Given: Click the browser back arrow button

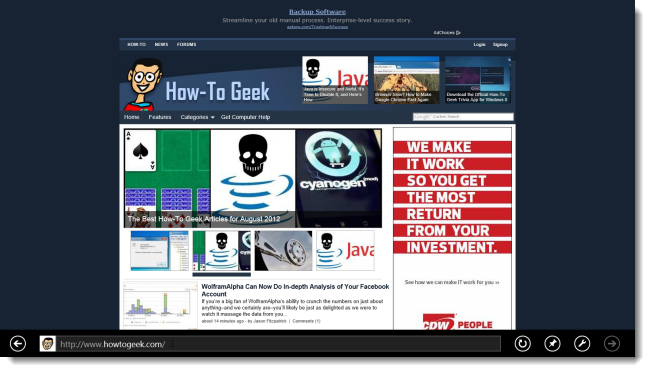Looking at the screenshot, I should (18, 344).
